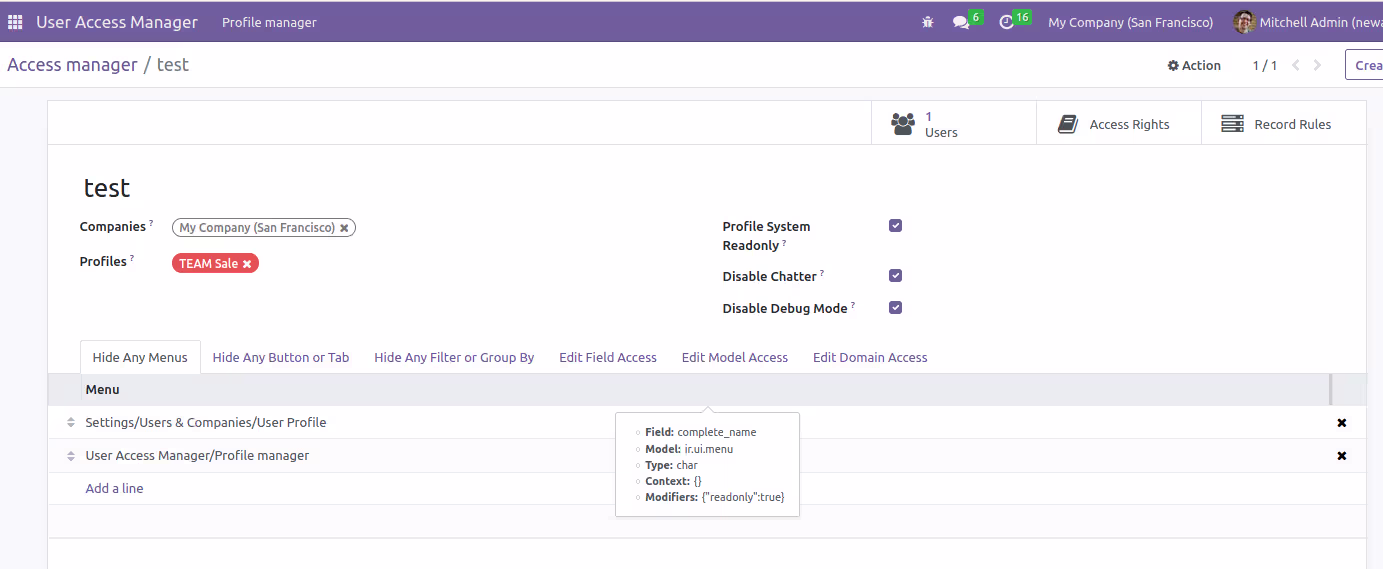Click Mitchell Admin avatar picture
Screen dimensions: 1383x569
1244,22
